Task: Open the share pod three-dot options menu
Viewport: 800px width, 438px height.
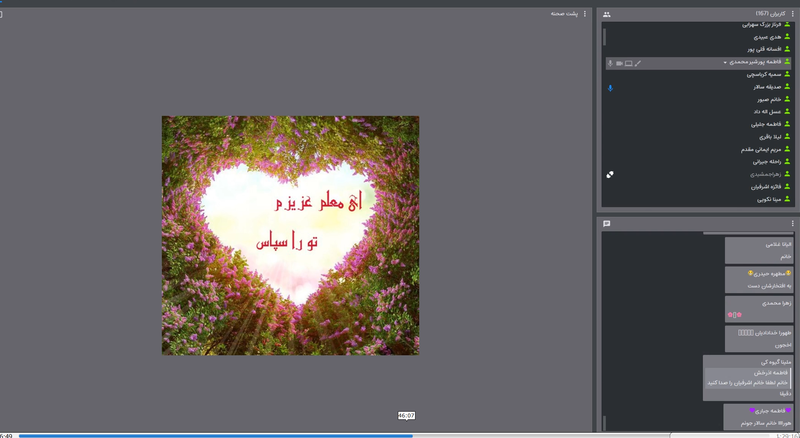Action: pos(583,14)
